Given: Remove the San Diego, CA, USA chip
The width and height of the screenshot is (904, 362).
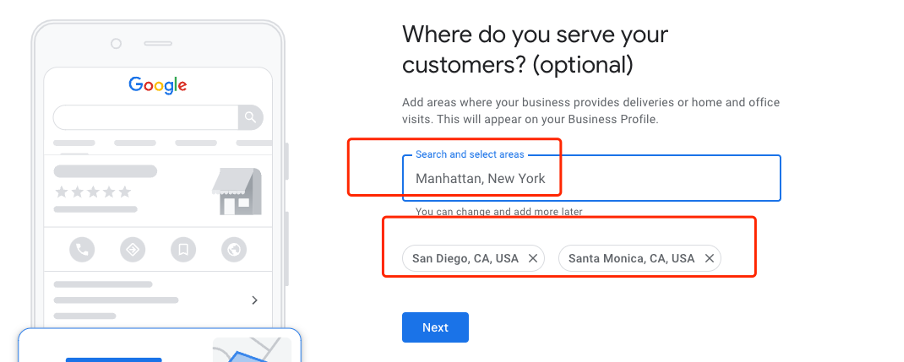Looking at the screenshot, I should tap(533, 258).
